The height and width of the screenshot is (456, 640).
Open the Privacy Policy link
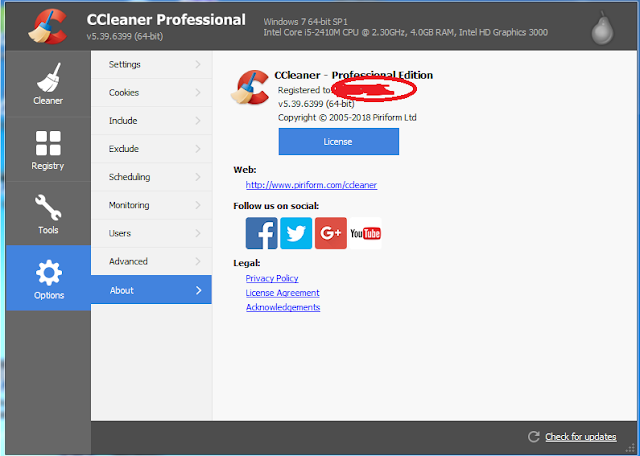pyautogui.click(x=272, y=278)
